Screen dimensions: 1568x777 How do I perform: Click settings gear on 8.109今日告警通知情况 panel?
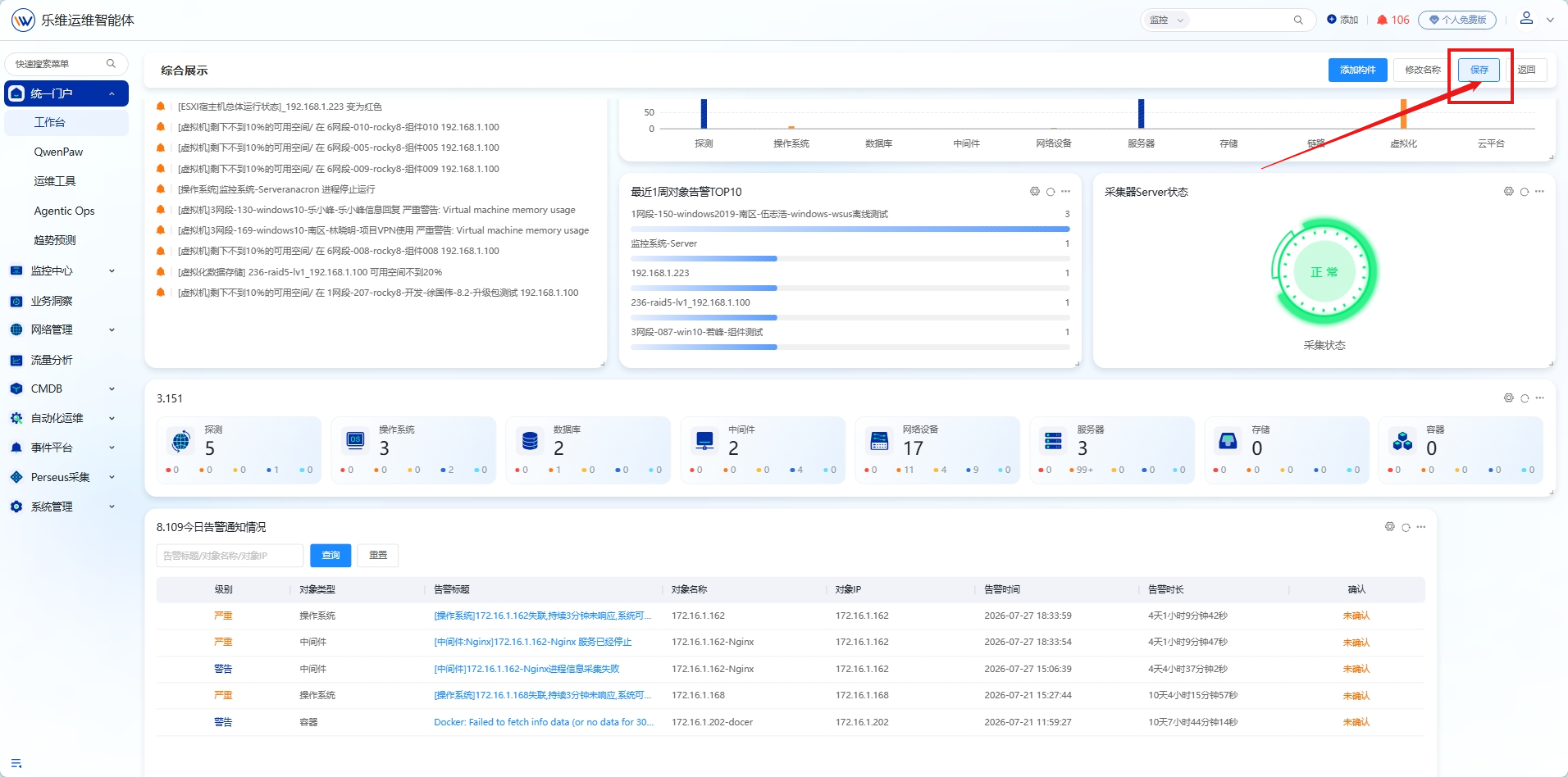pyautogui.click(x=1390, y=526)
